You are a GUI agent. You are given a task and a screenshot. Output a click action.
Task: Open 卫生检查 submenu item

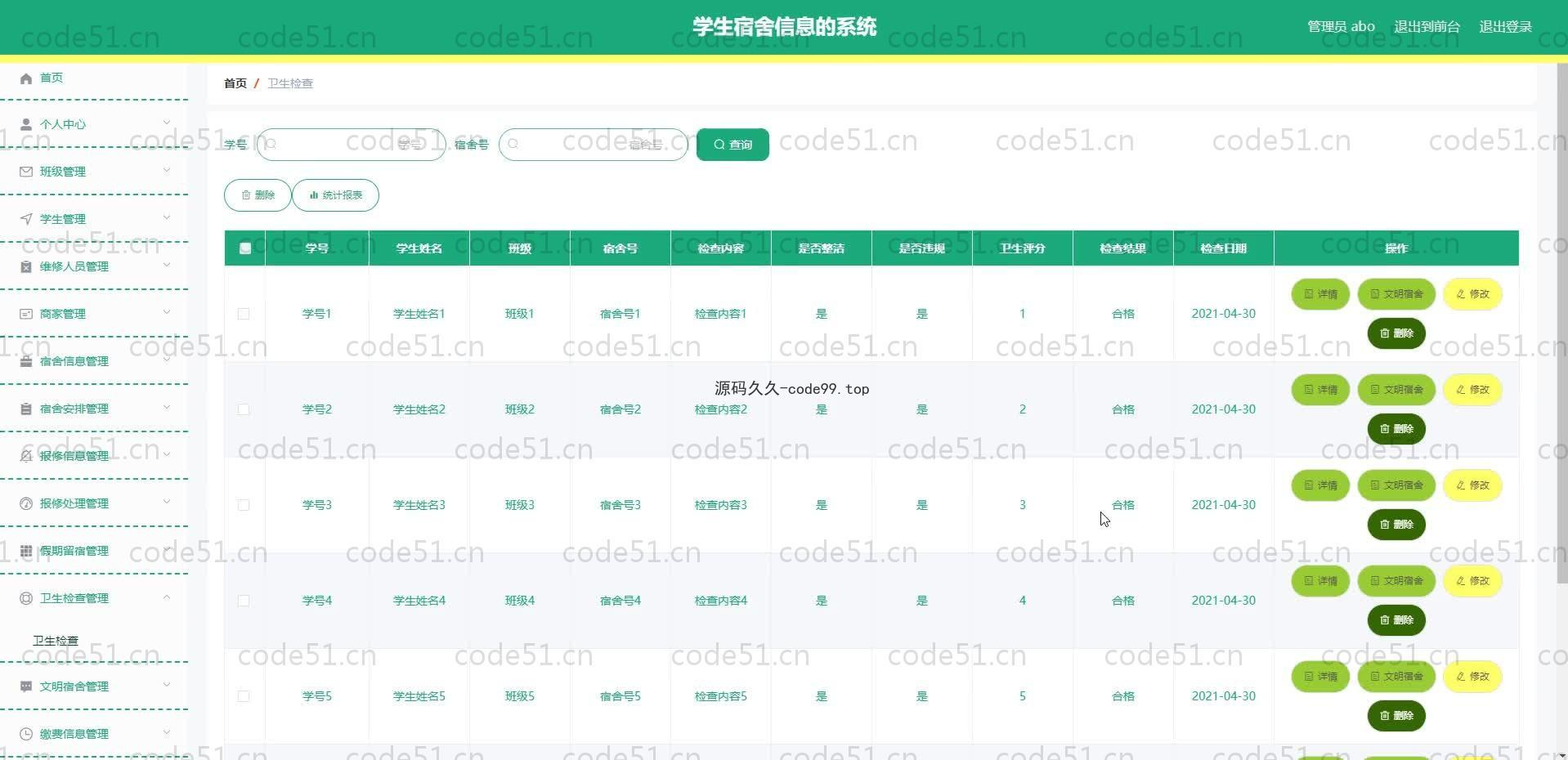click(x=56, y=641)
